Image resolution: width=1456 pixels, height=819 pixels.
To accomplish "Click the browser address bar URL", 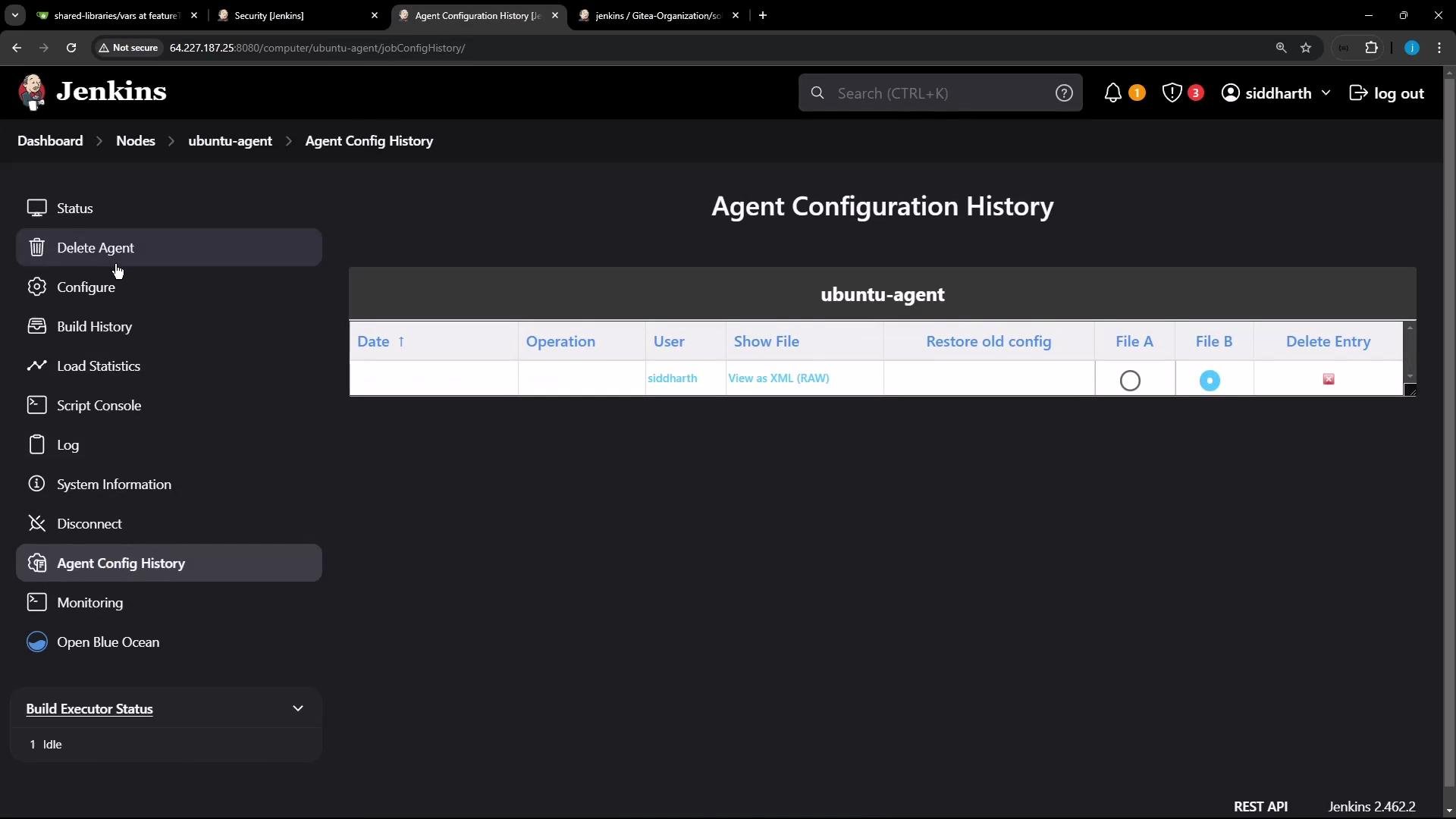I will [x=317, y=48].
